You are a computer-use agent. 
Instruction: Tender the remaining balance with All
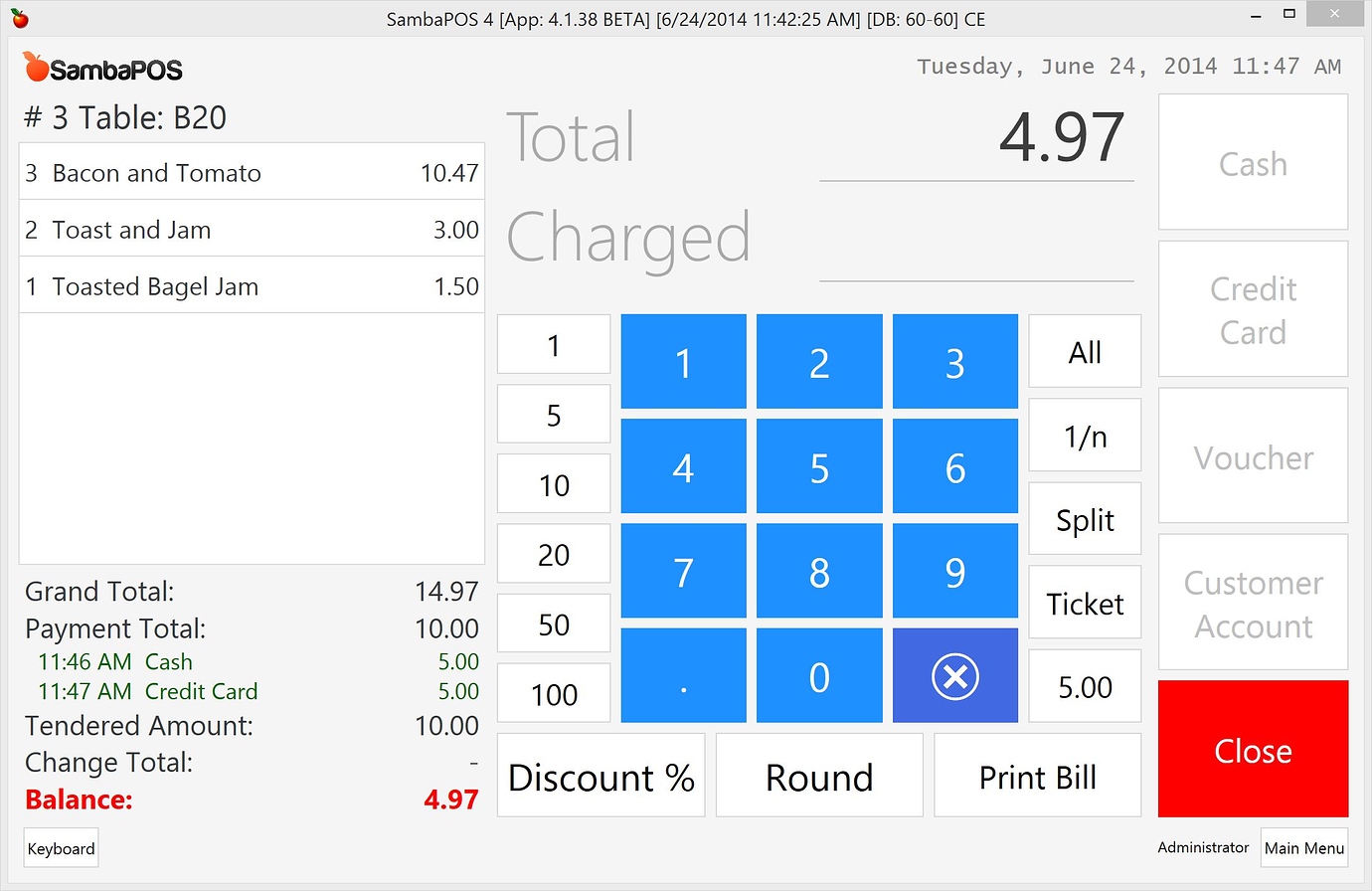(1085, 351)
